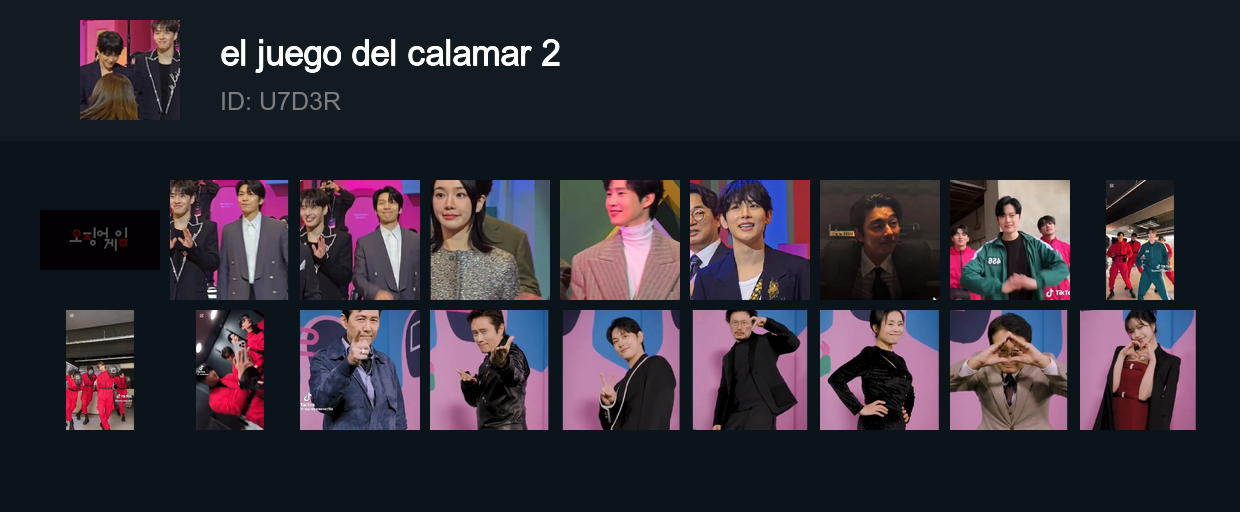Open the man in black leather jacket thumbnail
1240x512 pixels.
click(489, 370)
